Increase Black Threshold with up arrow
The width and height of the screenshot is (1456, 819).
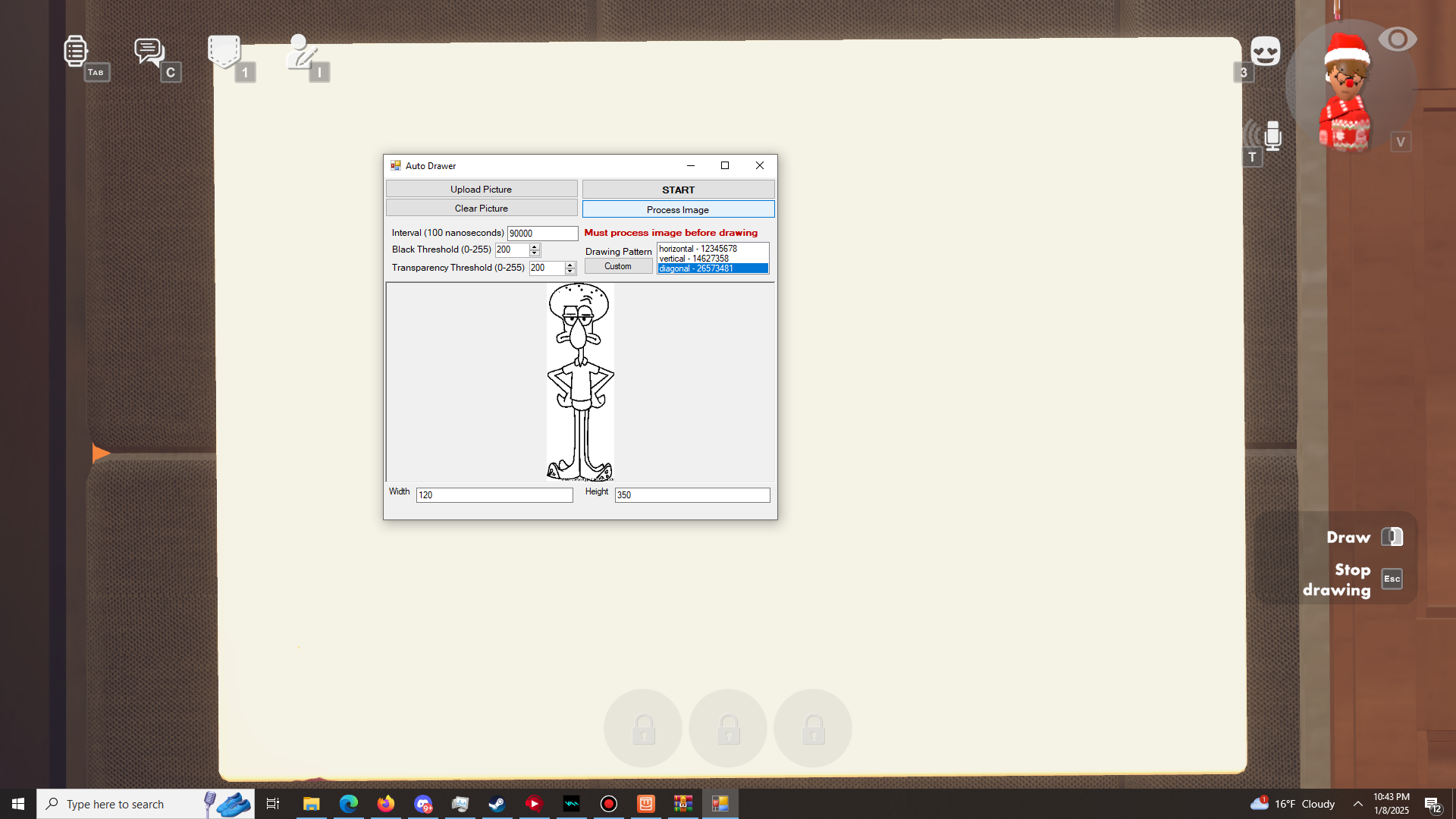coord(535,246)
